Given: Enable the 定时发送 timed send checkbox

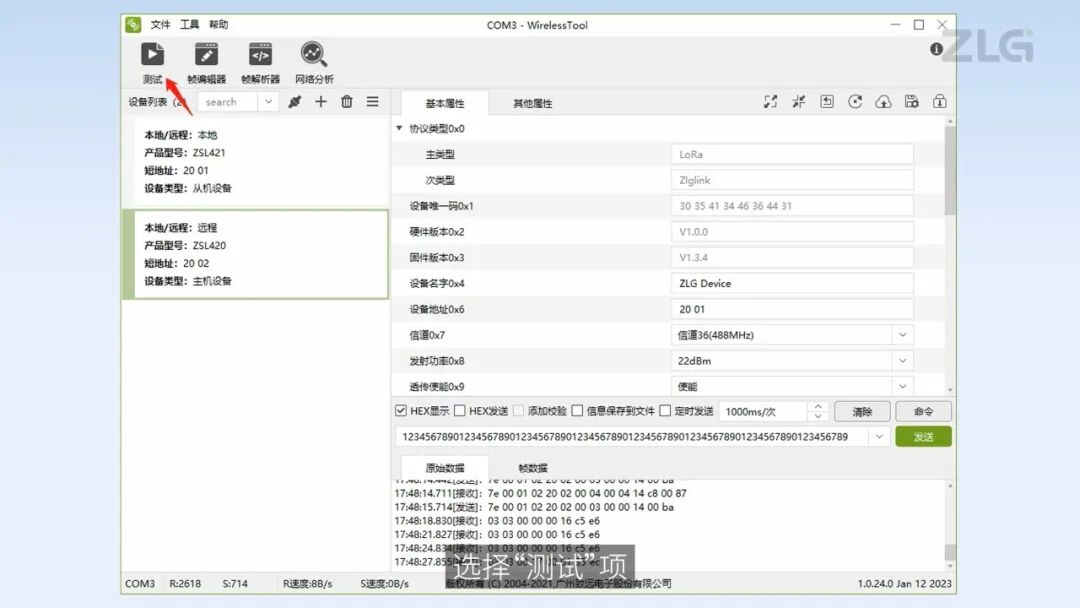Looking at the screenshot, I should [665, 411].
